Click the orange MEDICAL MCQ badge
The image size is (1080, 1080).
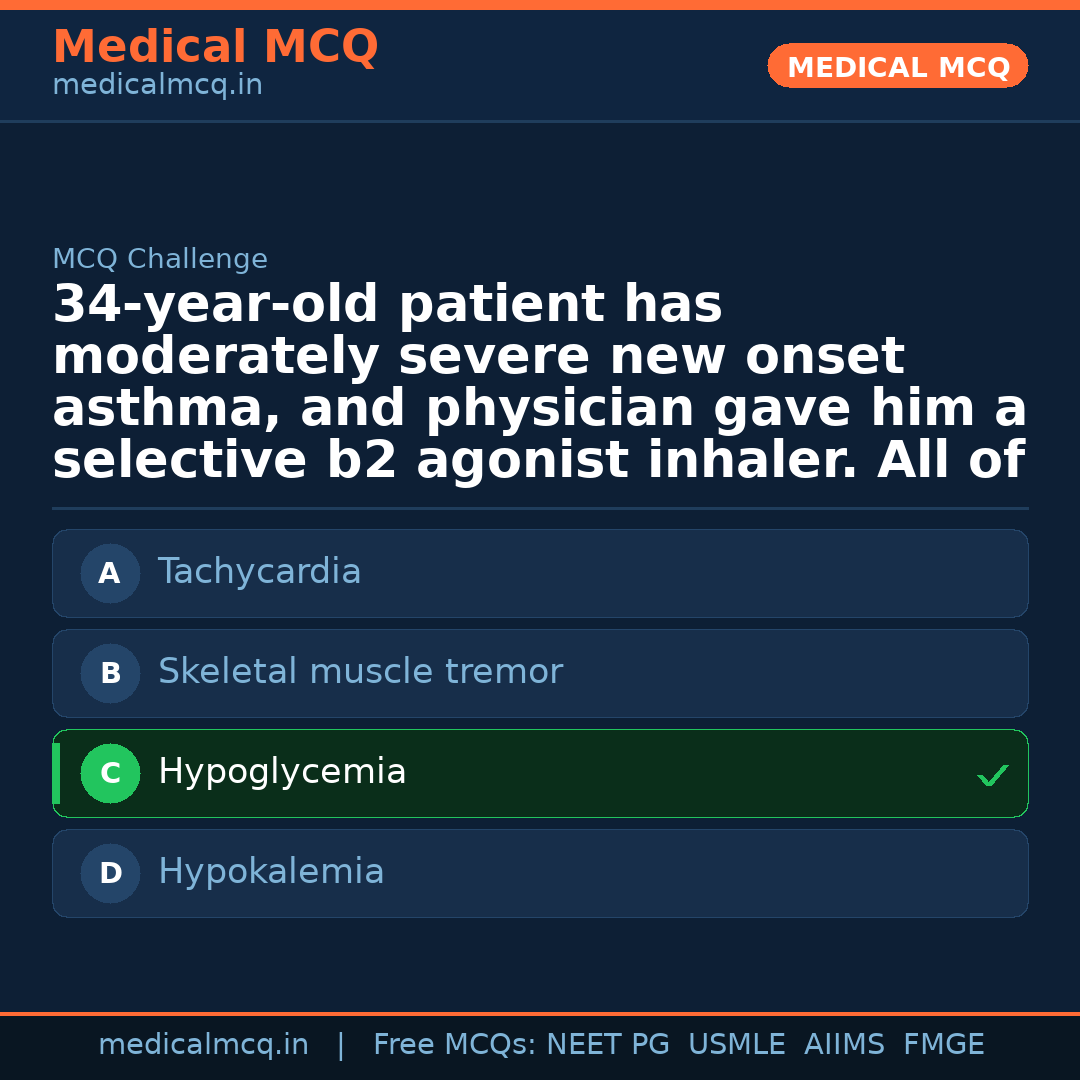pos(897,67)
